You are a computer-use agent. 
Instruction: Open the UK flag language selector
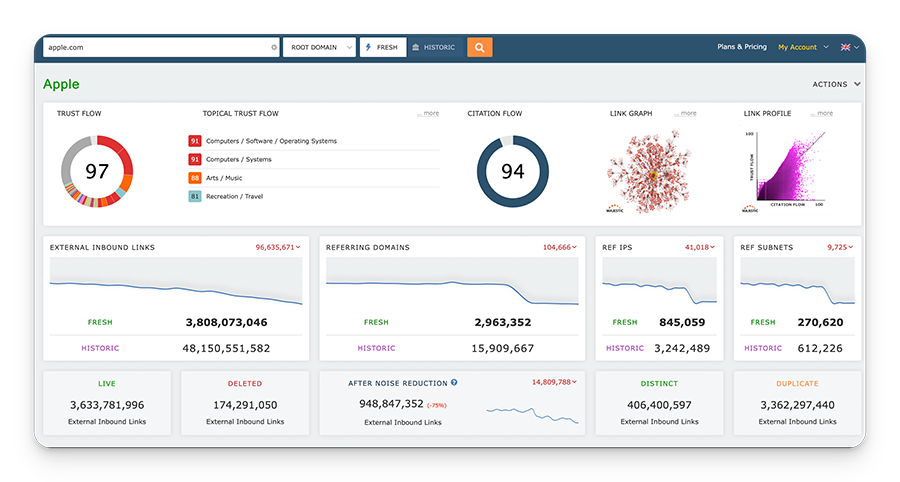pos(849,47)
